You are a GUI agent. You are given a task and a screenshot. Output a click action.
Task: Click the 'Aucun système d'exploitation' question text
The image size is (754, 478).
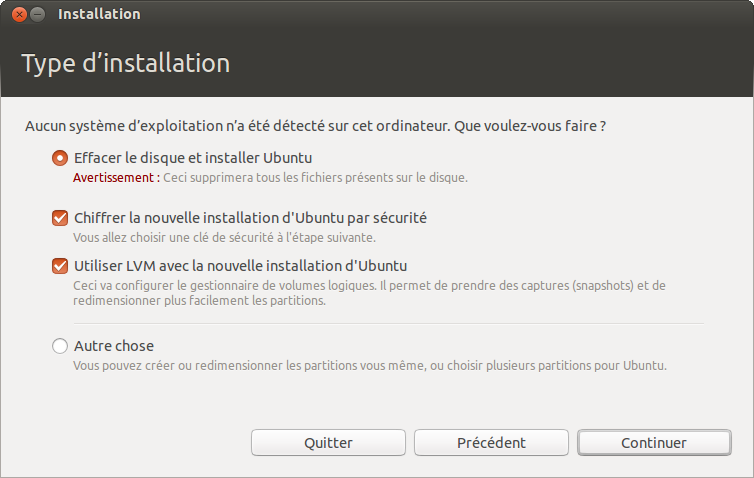(x=315, y=126)
